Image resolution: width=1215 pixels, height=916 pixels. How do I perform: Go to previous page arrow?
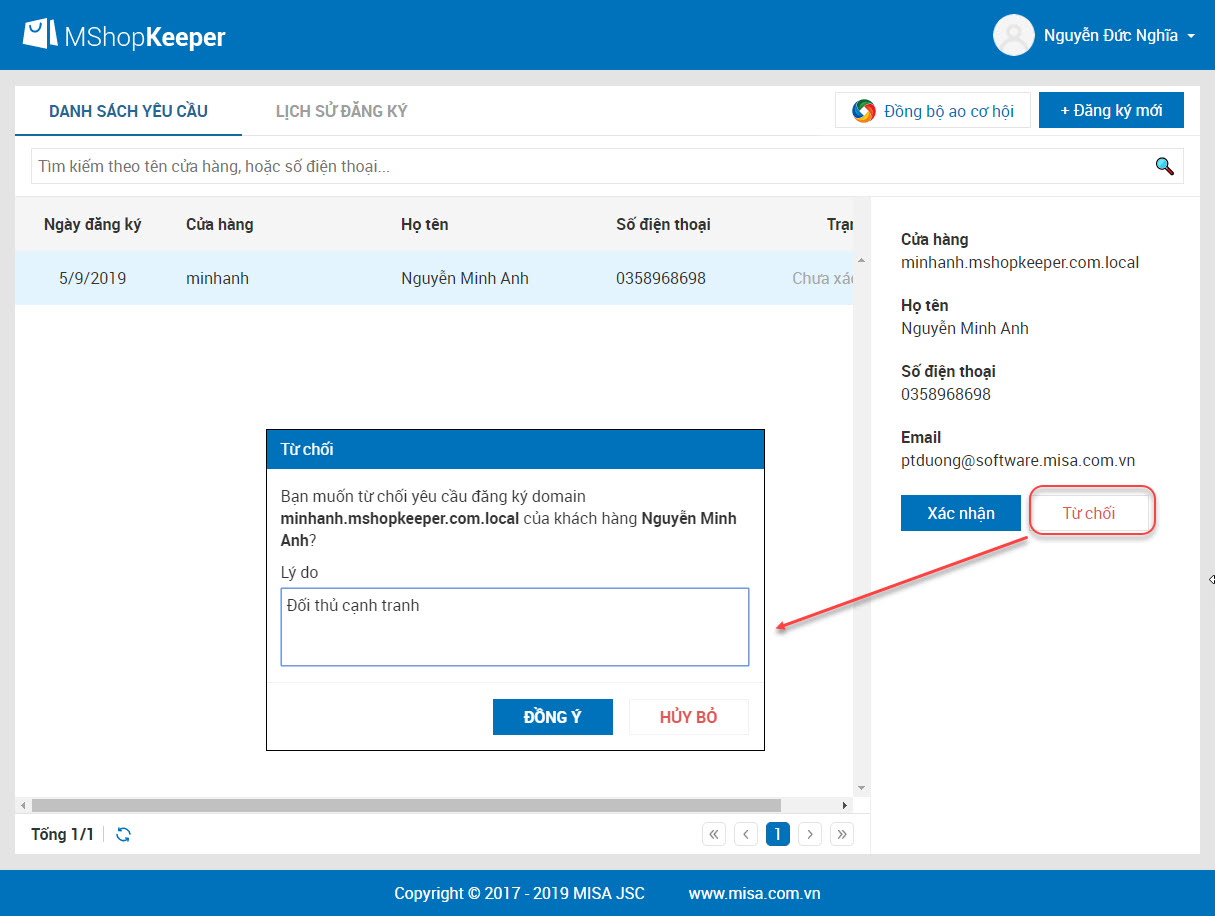(x=746, y=834)
